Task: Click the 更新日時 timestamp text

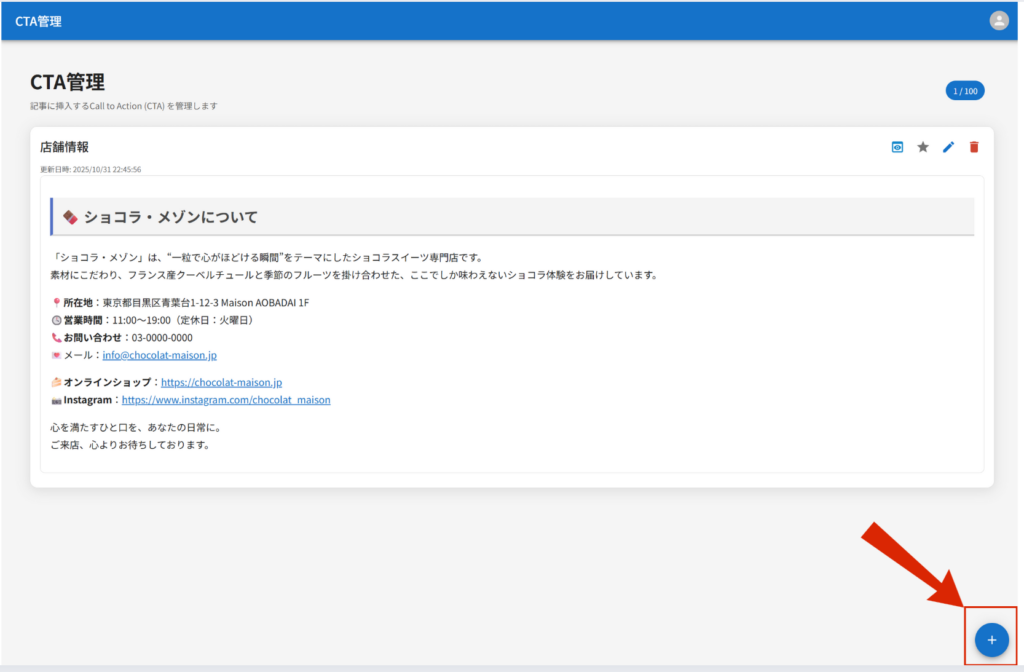Action: click(90, 169)
